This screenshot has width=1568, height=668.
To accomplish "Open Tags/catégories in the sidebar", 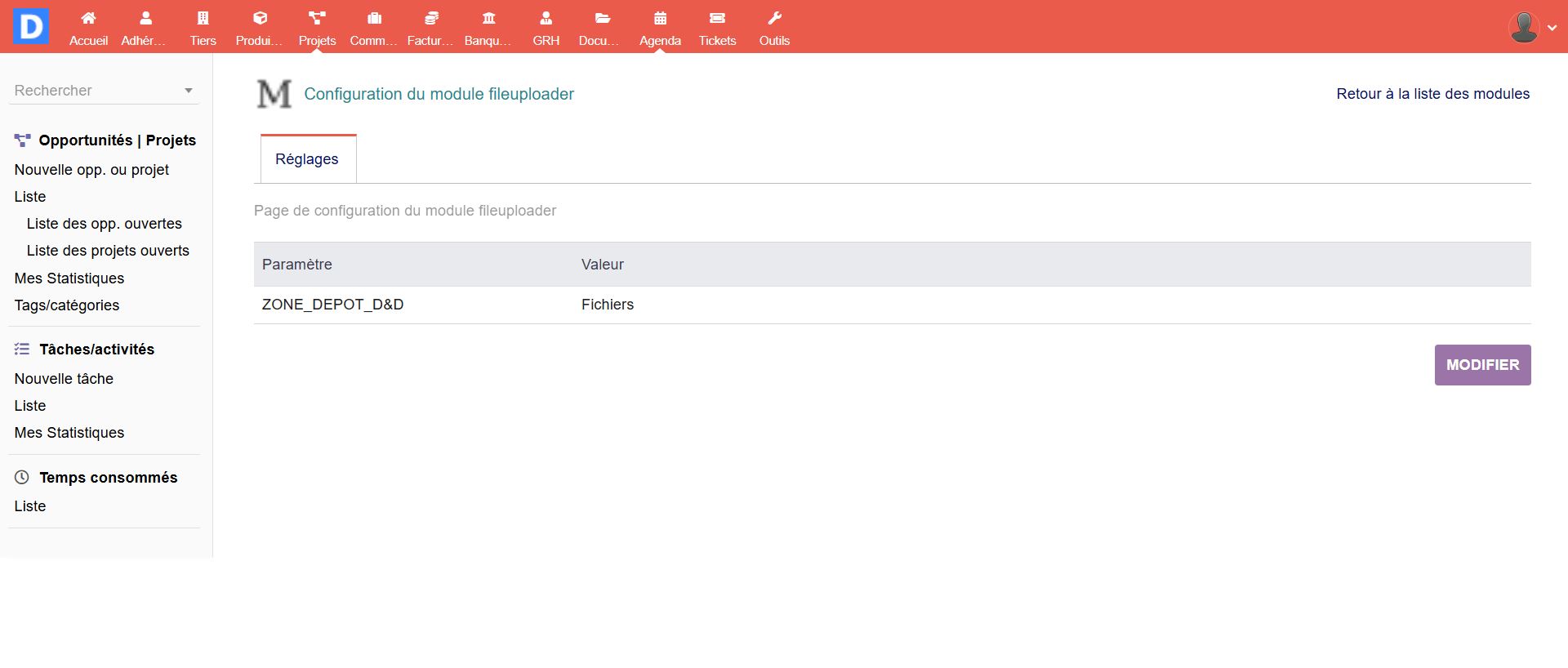I will coord(67,305).
